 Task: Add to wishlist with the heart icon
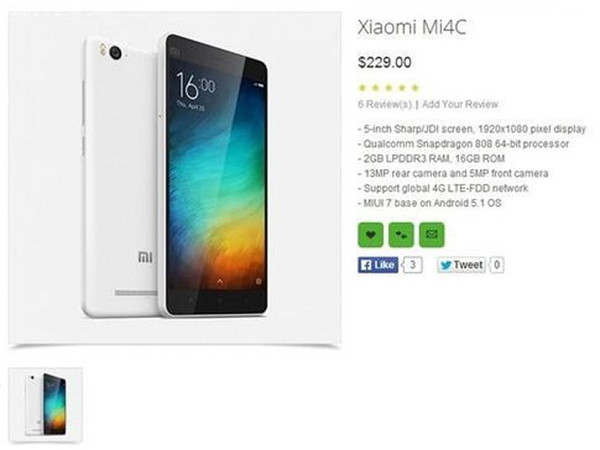click(x=370, y=235)
